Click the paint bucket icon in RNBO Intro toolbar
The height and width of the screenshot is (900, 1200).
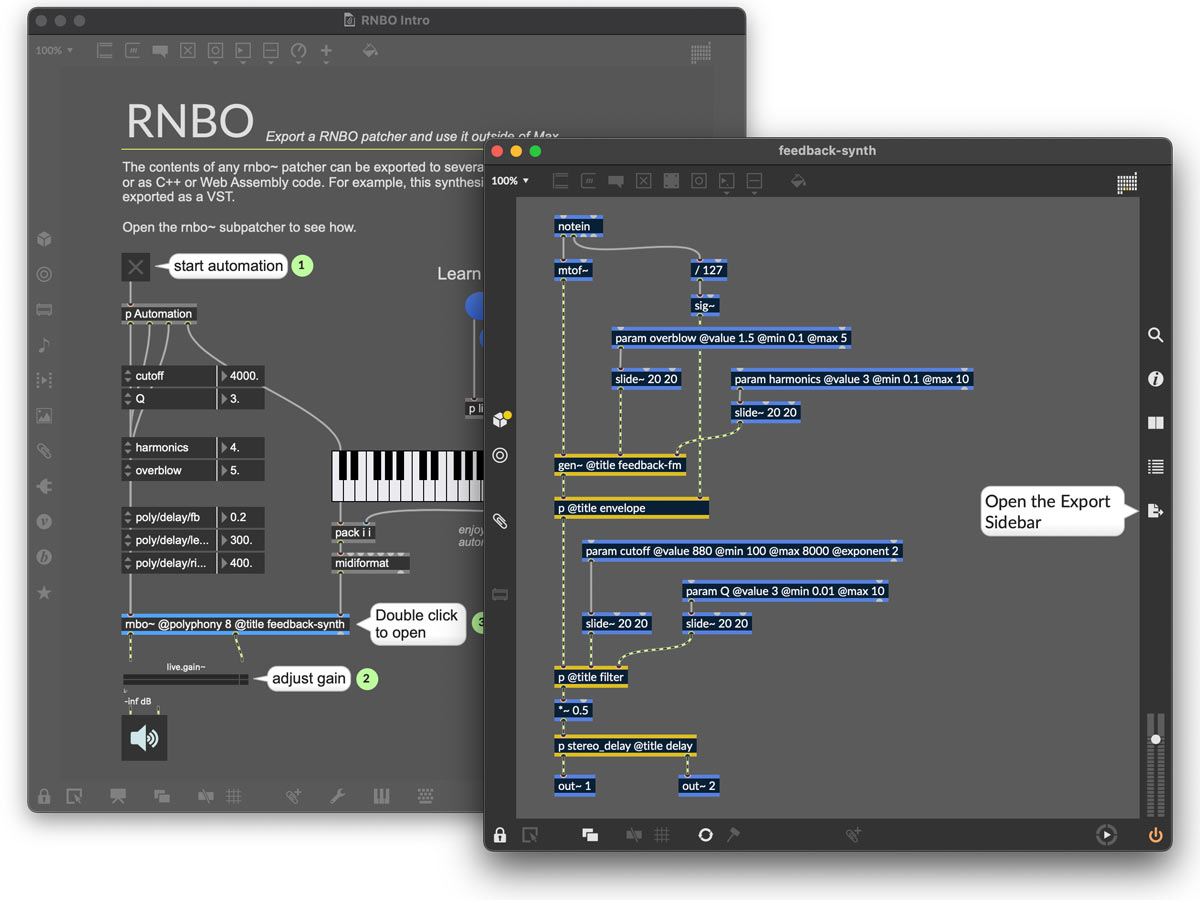coord(370,50)
